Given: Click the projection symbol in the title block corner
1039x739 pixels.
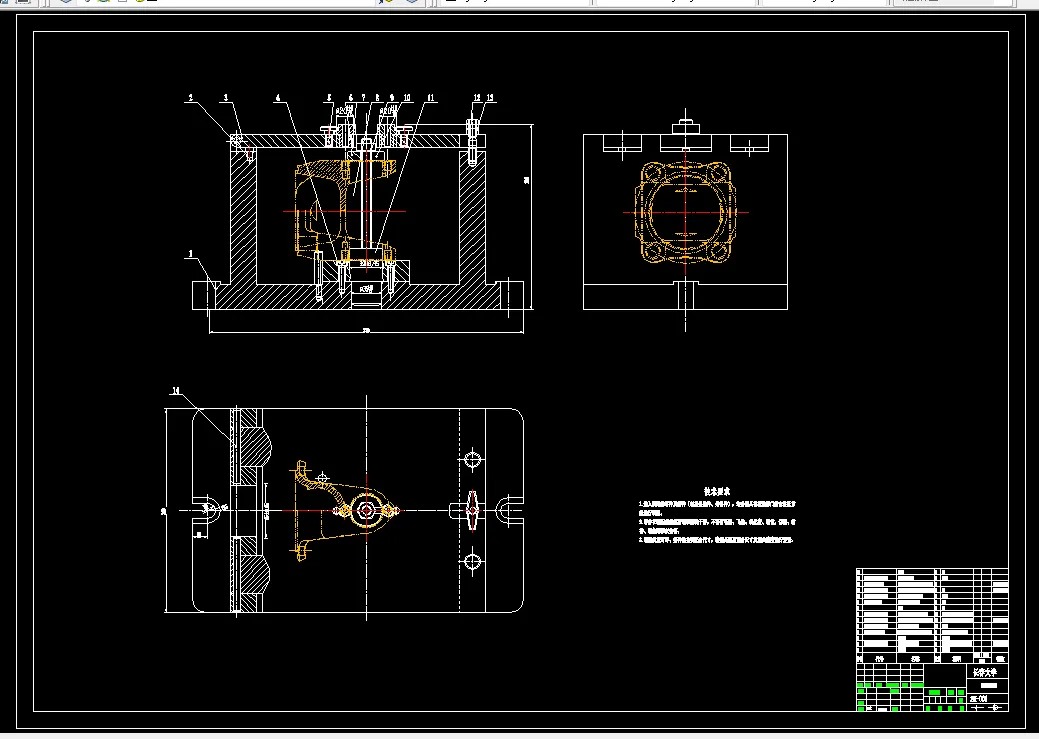Looking at the screenshot, I should click(987, 707).
